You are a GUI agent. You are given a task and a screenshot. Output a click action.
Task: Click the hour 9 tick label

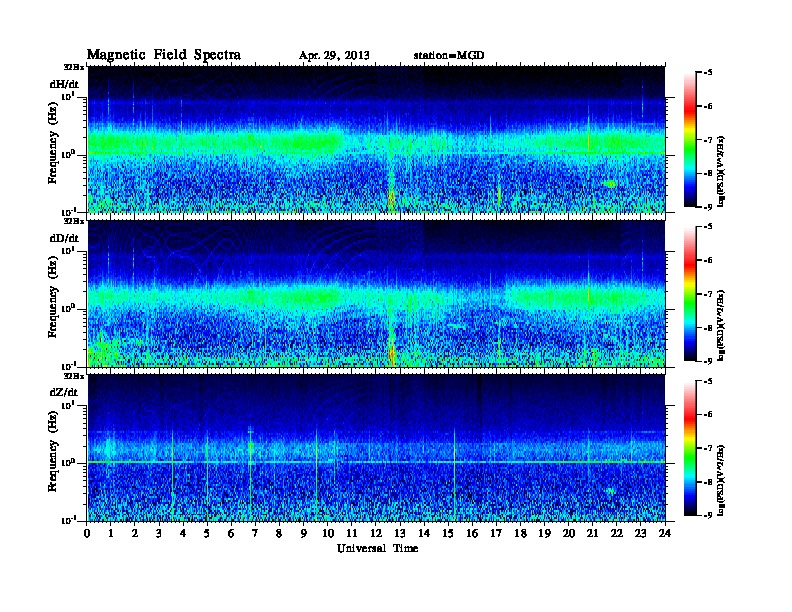(x=304, y=534)
